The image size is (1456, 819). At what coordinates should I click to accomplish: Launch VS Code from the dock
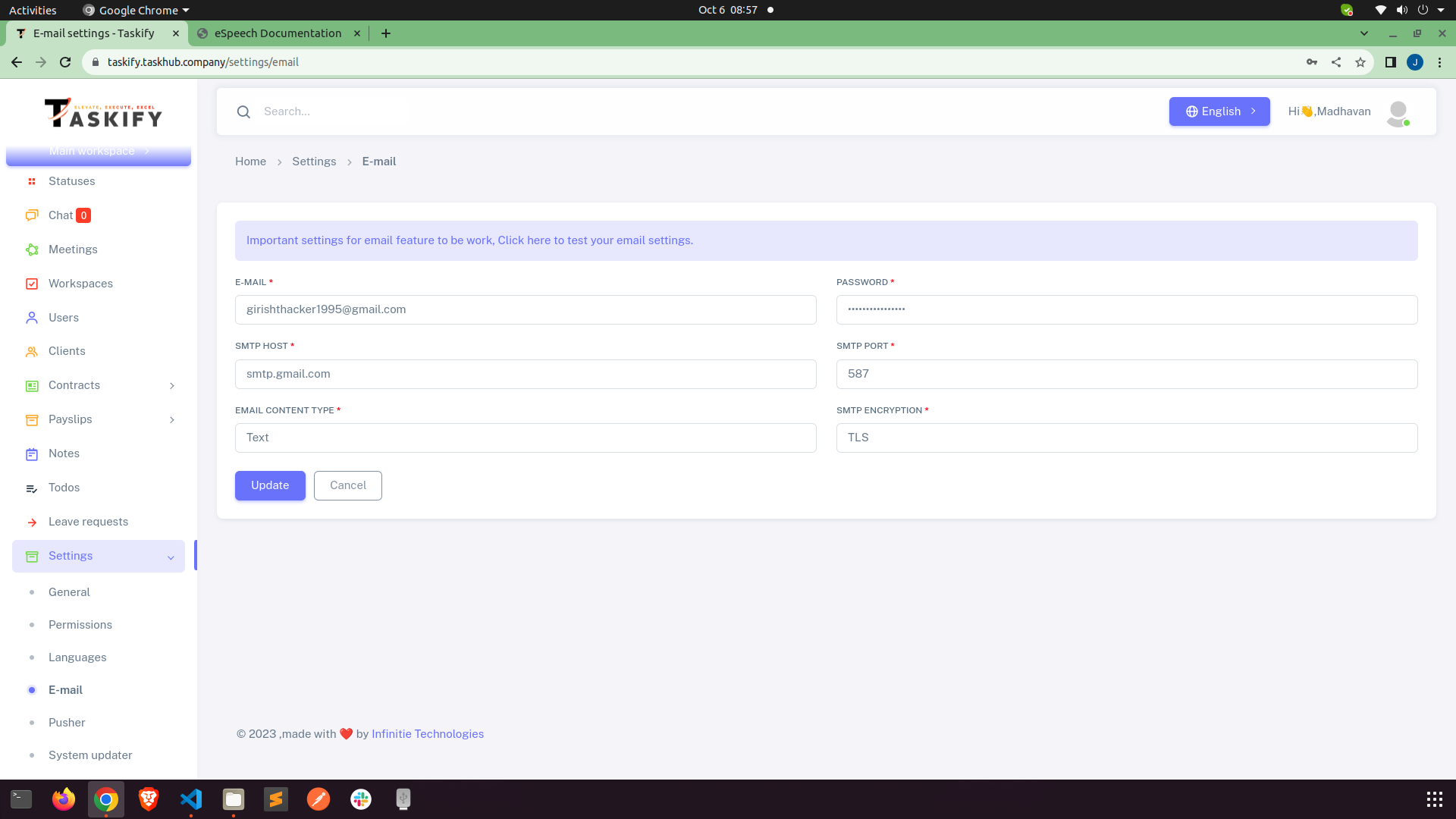click(x=191, y=799)
